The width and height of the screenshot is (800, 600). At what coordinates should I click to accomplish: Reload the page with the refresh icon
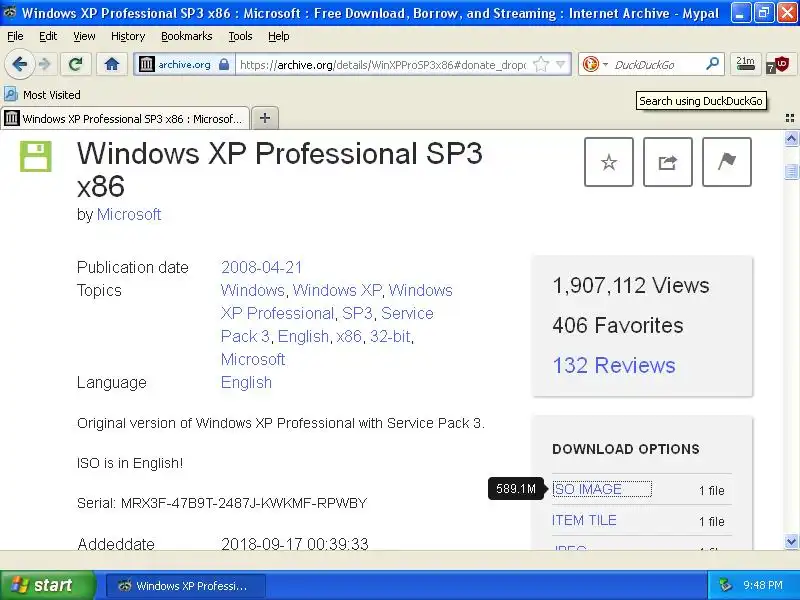(x=76, y=64)
